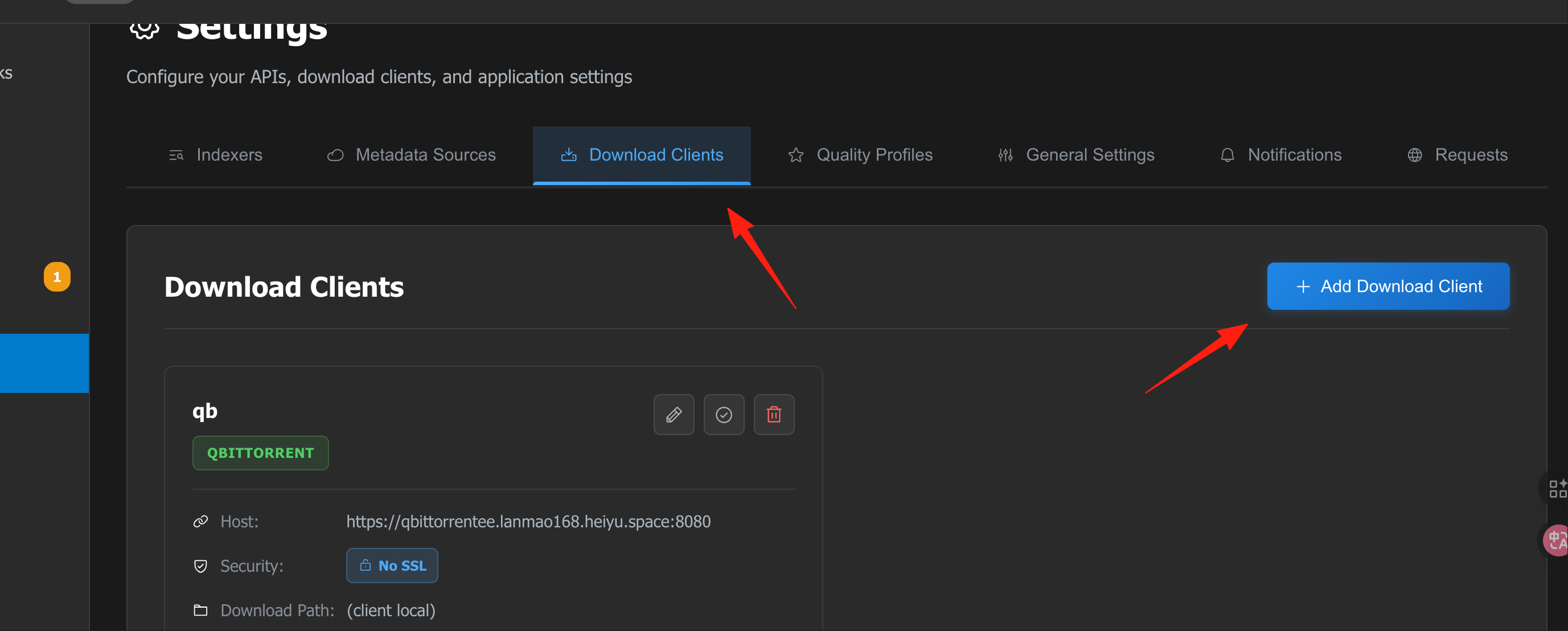This screenshot has height=631, width=1568.
Task: Open the Notifications tab
Action: coord(1280,155)
